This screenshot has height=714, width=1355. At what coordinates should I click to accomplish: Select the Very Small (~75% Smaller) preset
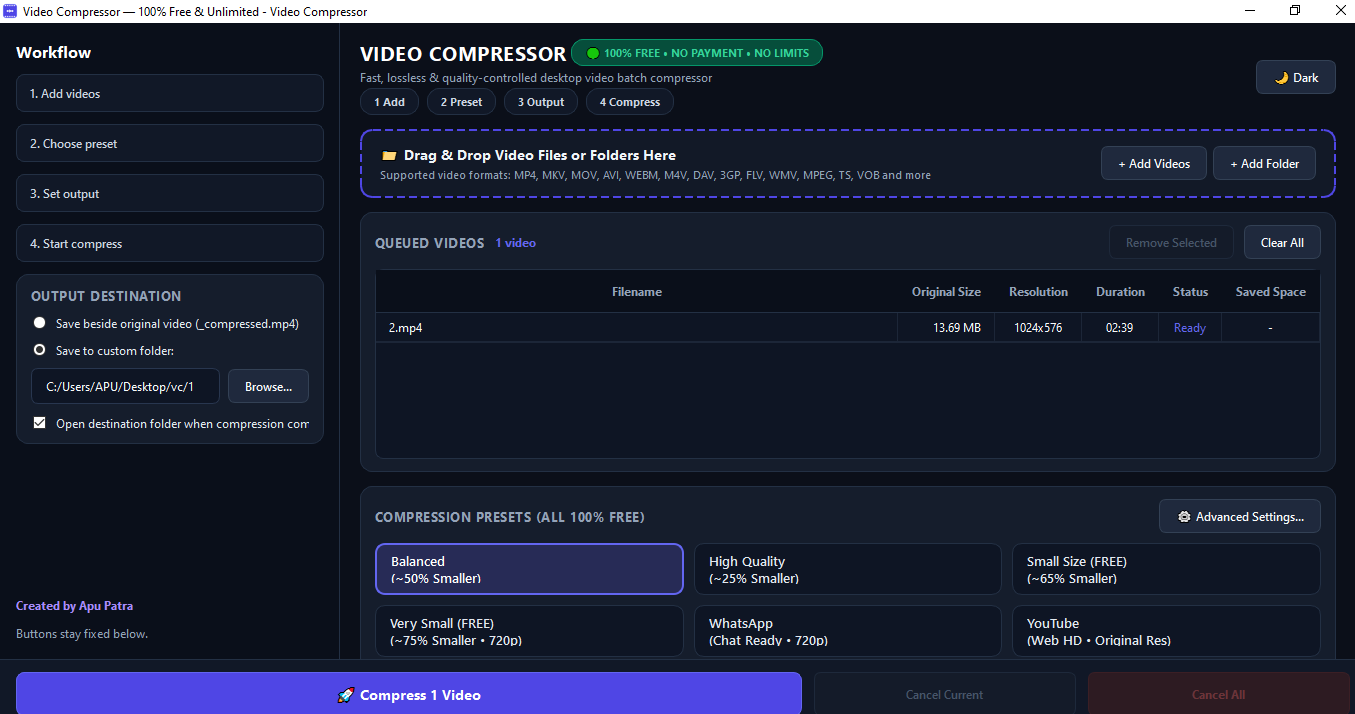click(x=529, y=631)
